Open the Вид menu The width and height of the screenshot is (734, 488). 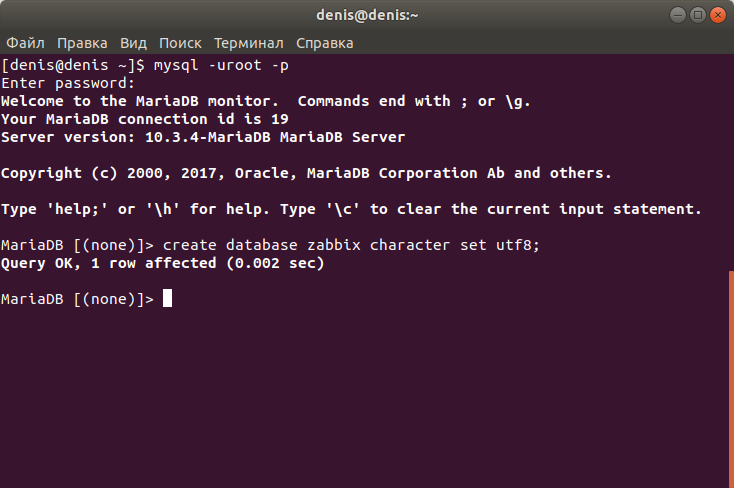[x=133, y=43]
